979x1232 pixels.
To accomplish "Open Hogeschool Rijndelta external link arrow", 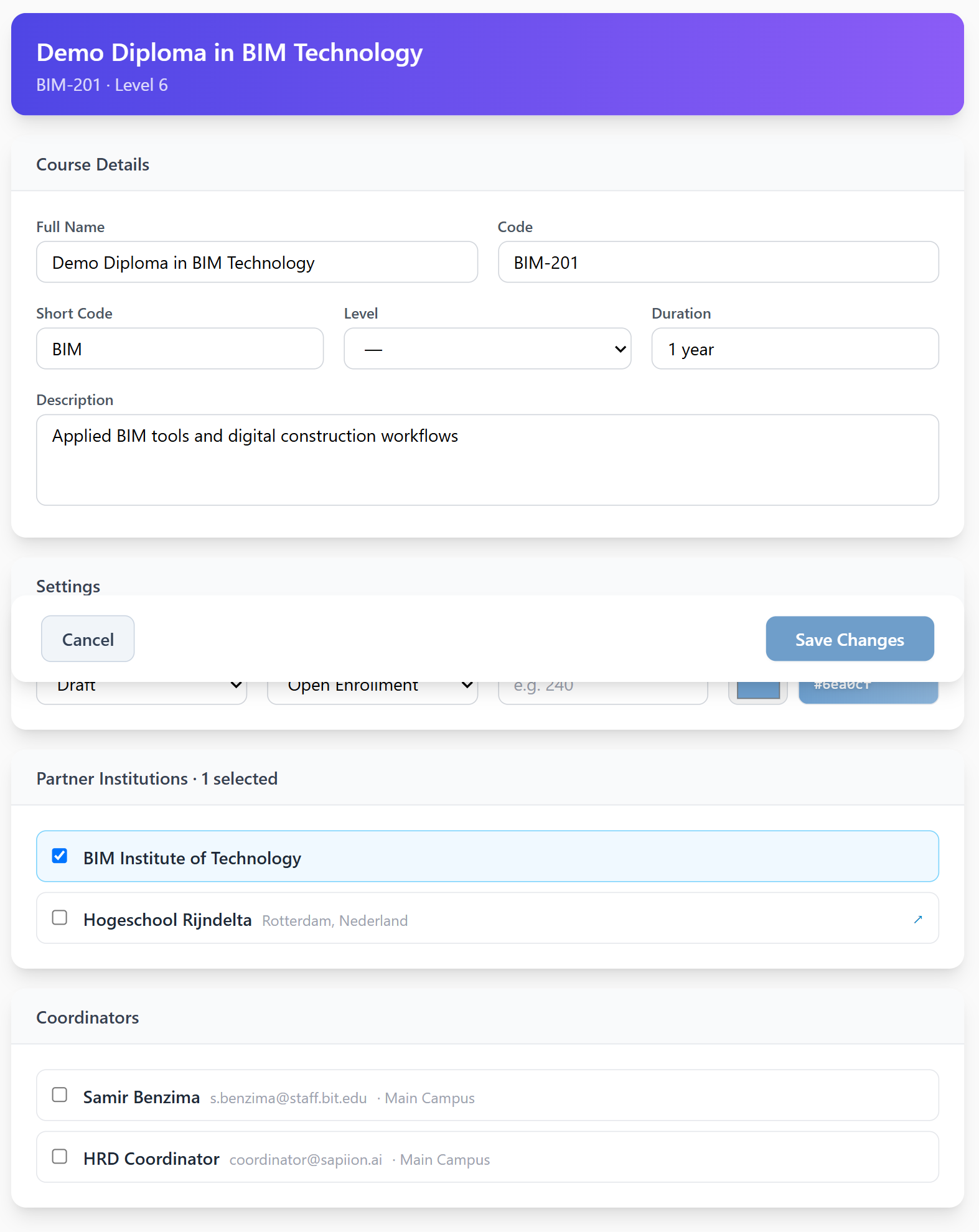I will (918, 919).
